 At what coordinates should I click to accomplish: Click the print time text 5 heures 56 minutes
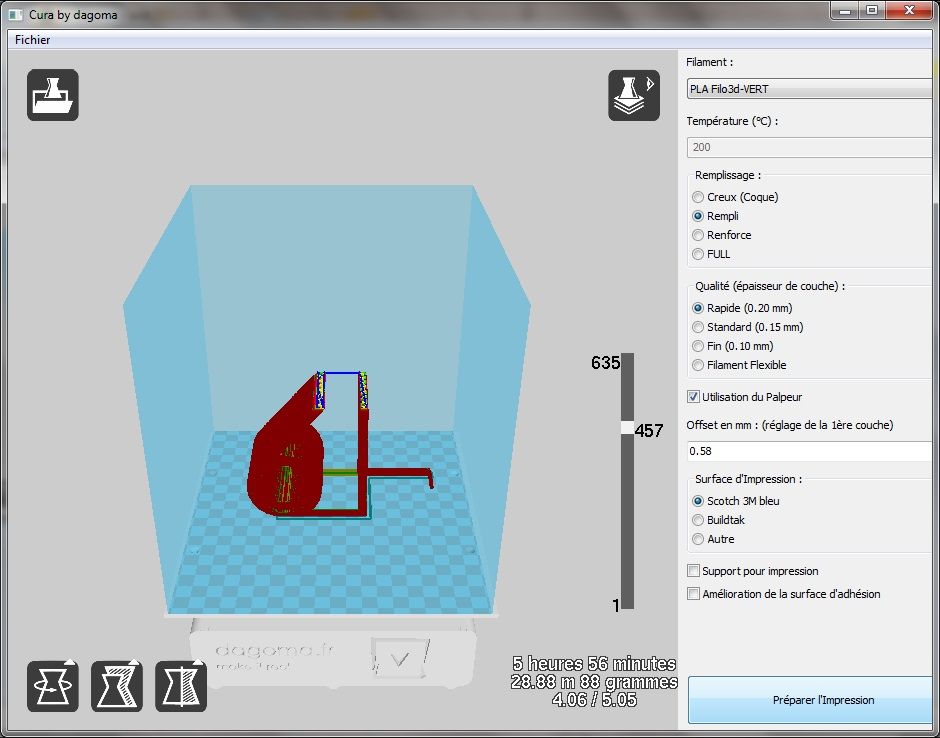coord(594,664)
